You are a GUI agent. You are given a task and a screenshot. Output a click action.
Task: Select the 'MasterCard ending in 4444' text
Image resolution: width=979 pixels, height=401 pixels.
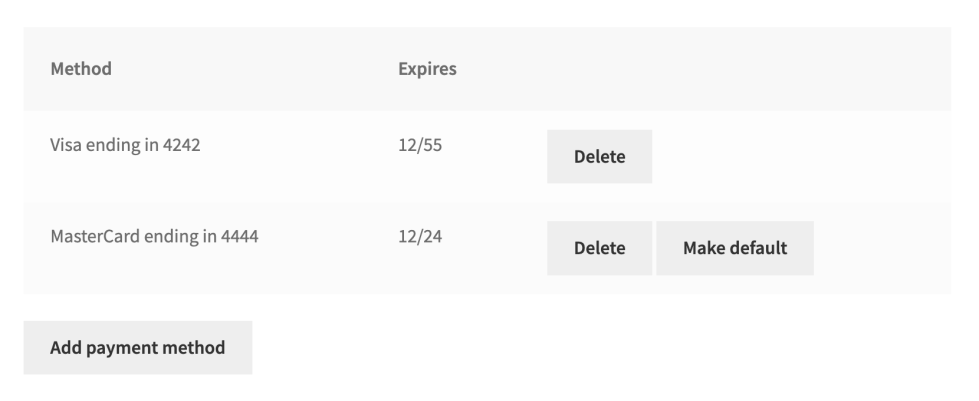tap(157, 237)
